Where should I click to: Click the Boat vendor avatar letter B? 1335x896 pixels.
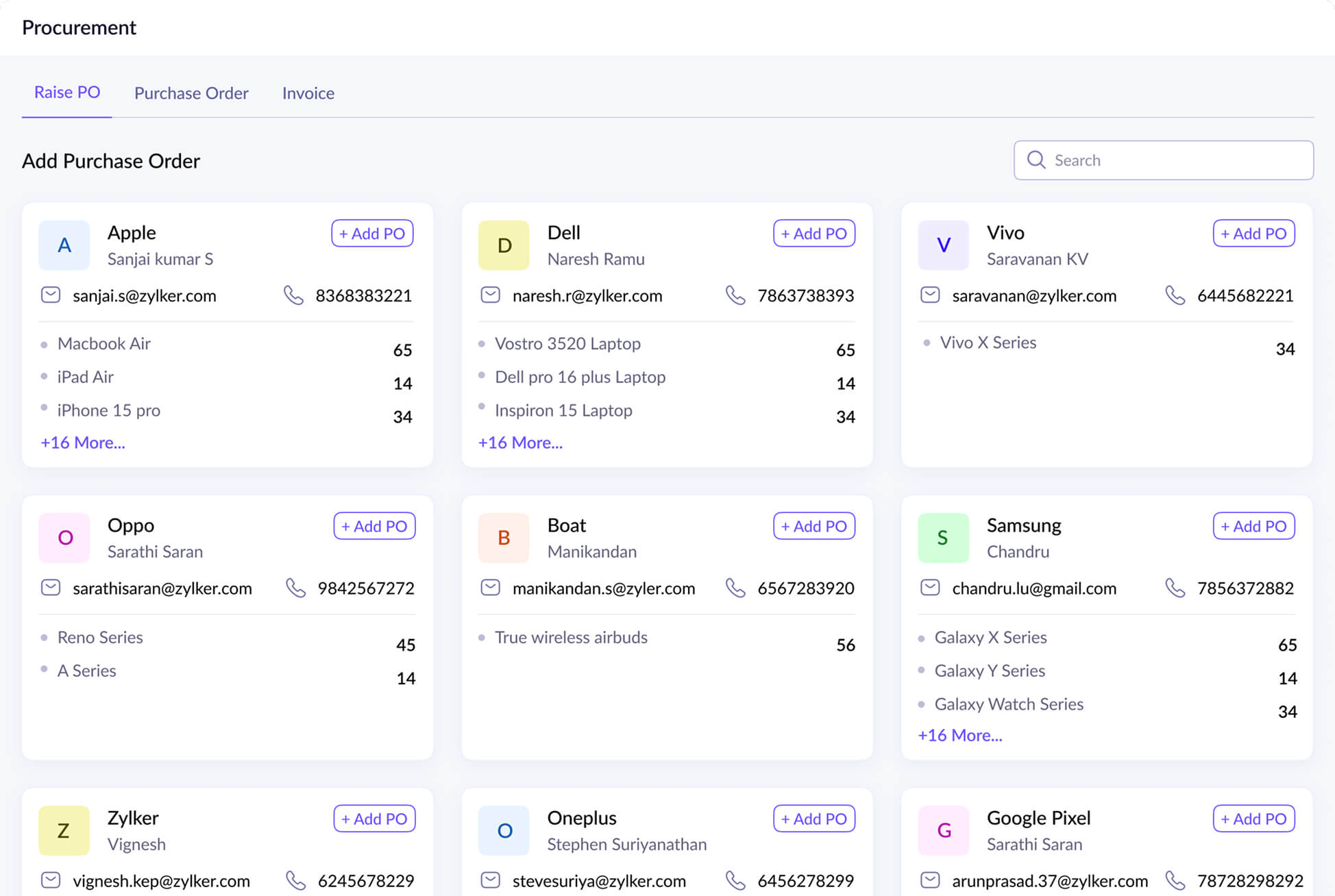point(504,538)
